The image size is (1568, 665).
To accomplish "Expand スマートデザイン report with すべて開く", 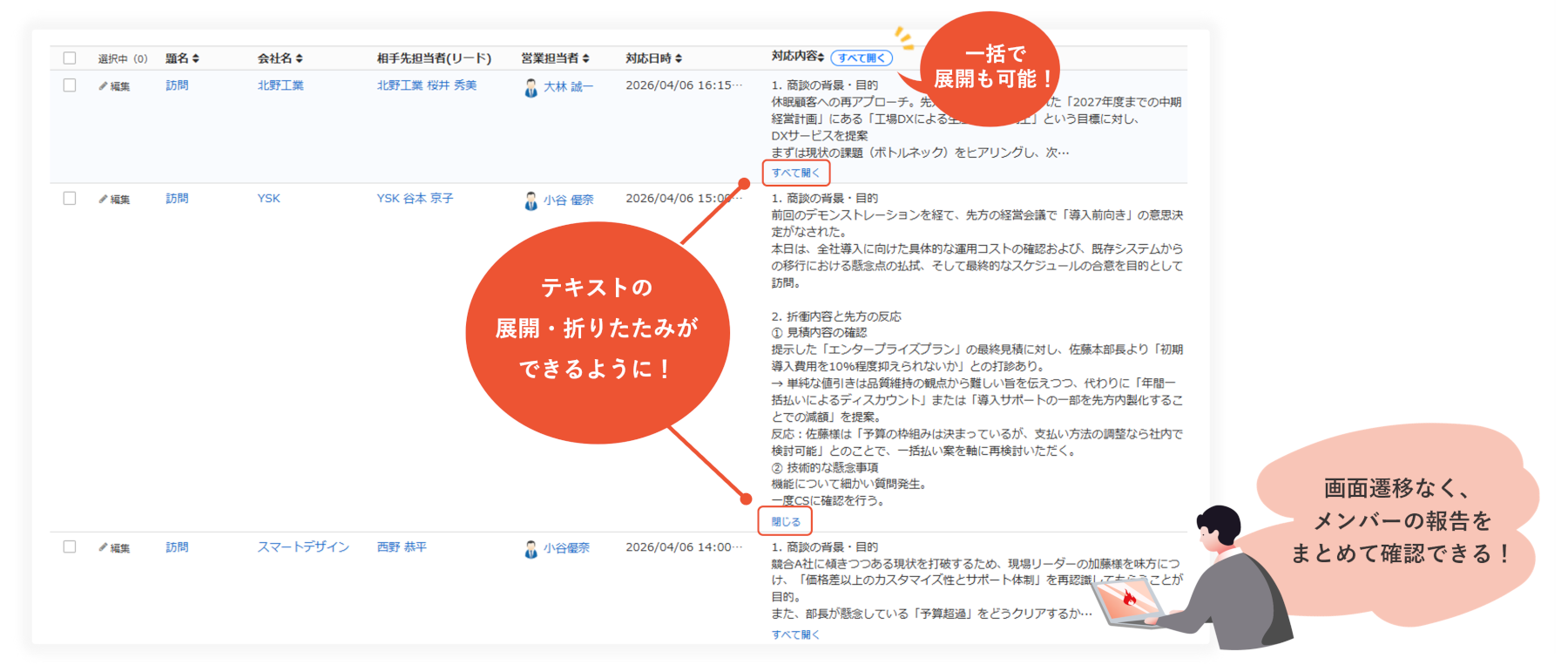I will click(795, 634).
